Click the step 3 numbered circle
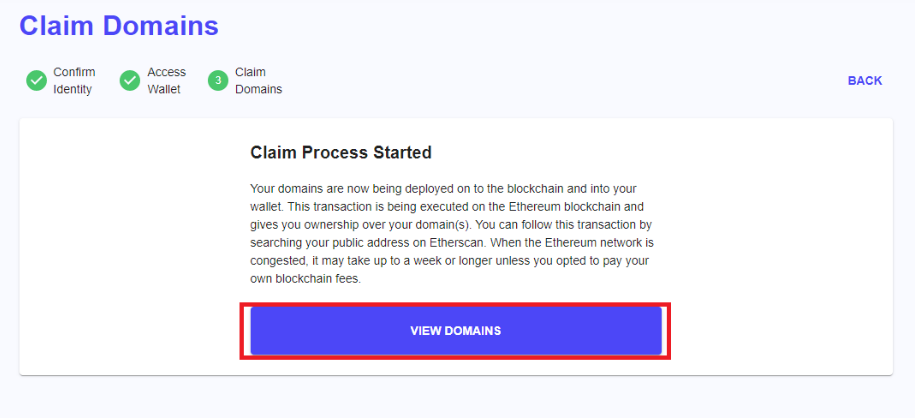Image resolution: width=915 pixels, height=418 pixels. 218,81
